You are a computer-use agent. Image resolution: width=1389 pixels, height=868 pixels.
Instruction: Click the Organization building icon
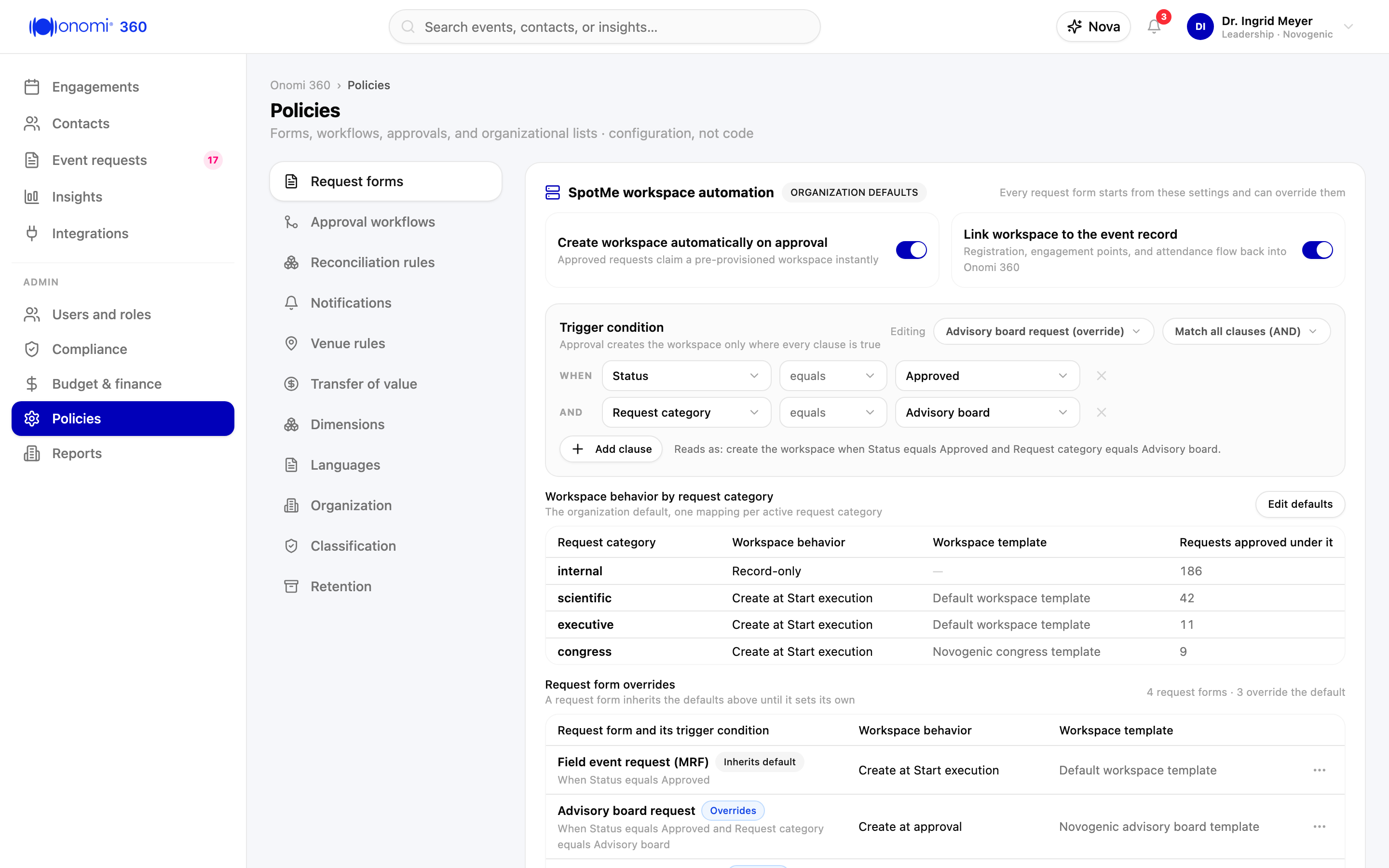point(291,505)
